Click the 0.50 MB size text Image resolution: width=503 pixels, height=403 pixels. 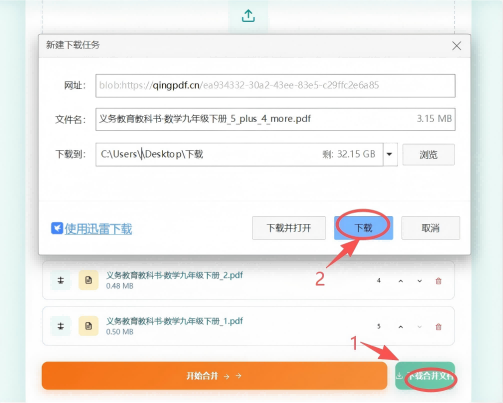[x=120, y=332]
